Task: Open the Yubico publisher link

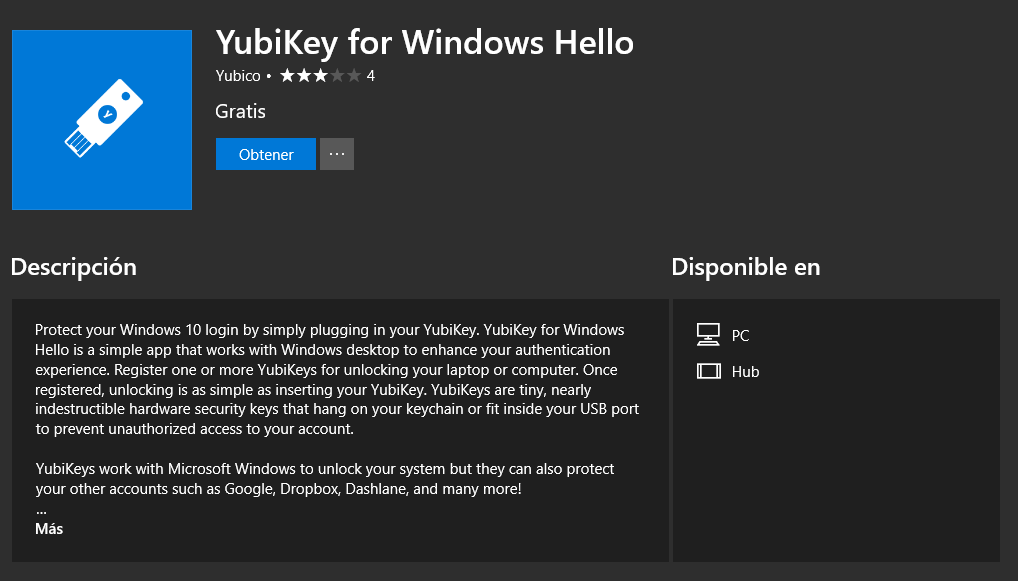Action: tap(238, 76)
